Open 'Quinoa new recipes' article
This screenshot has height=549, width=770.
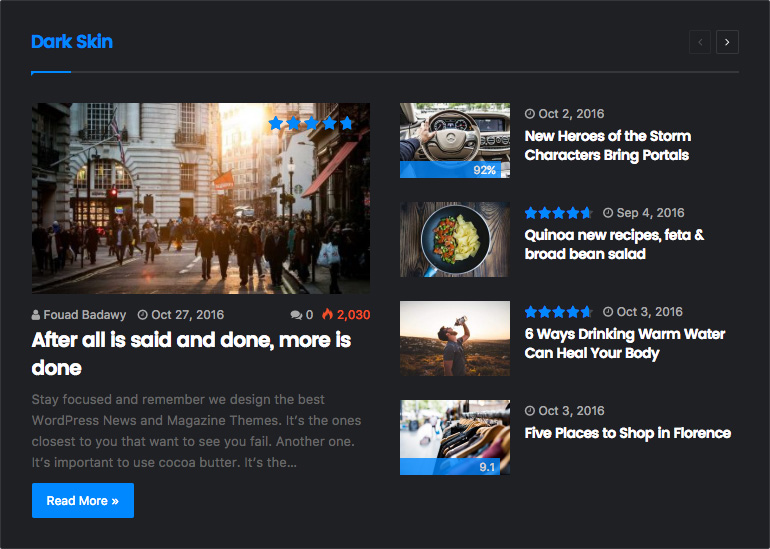[x=614, y=245]
